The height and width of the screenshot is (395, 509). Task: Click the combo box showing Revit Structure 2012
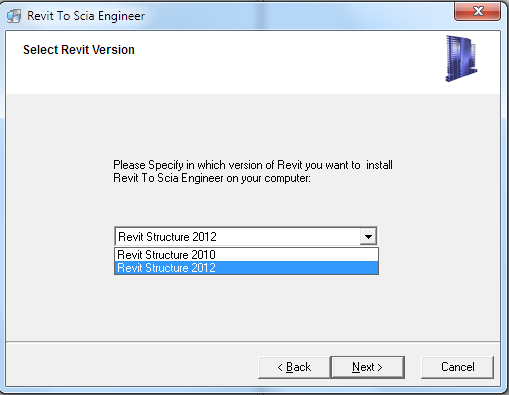coord(246,237)
